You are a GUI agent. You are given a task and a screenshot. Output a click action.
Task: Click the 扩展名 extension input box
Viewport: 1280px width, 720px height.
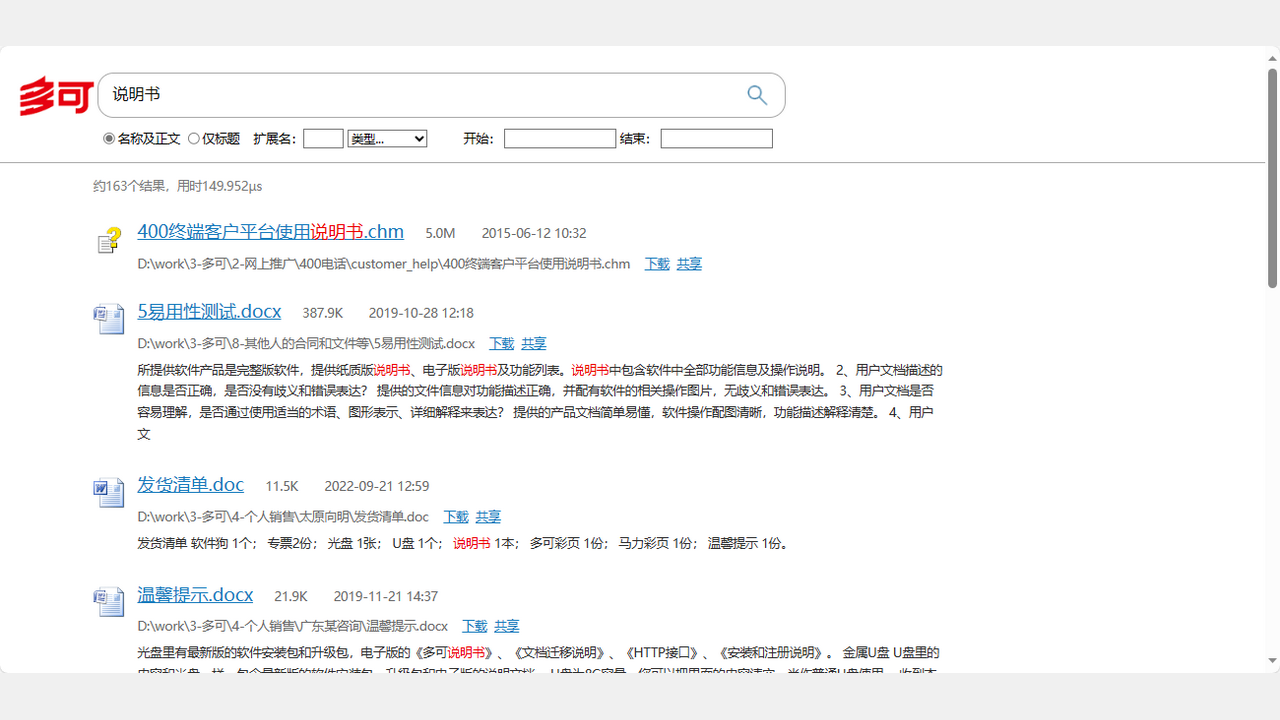[x=323, y=138]
